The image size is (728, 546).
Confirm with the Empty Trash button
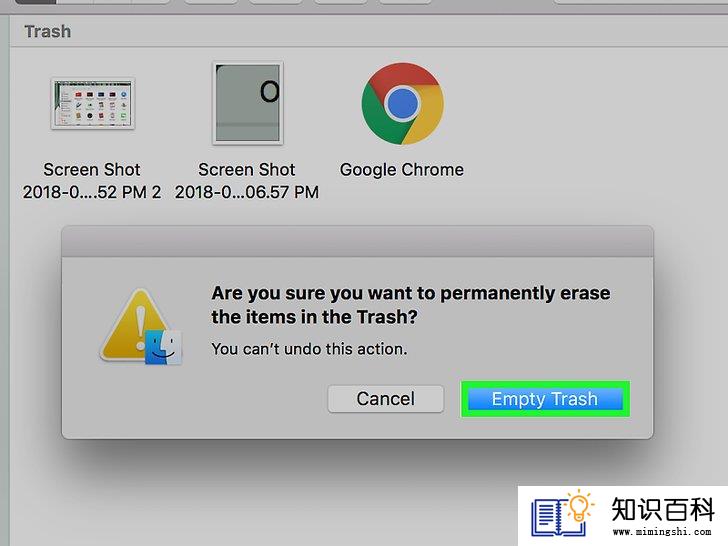point(545,399)
